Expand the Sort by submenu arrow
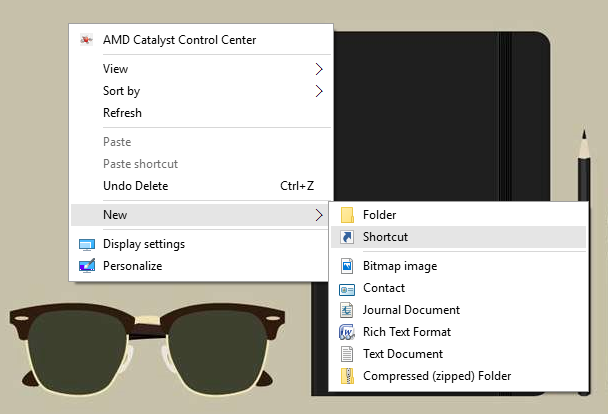 (319, 91)
